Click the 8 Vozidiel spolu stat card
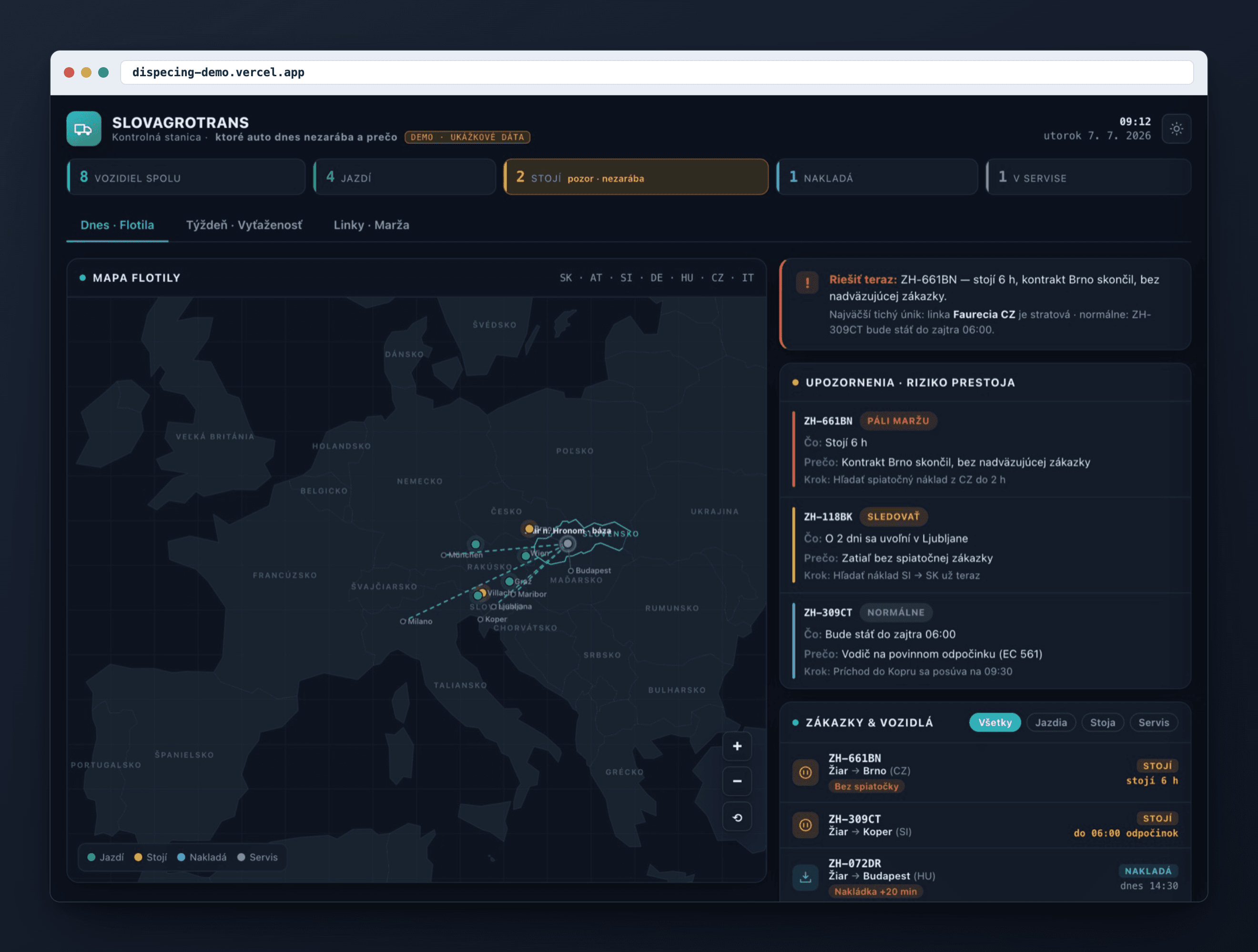The height and width of the screenshot is (952, 1258). (x=186, y=177)
